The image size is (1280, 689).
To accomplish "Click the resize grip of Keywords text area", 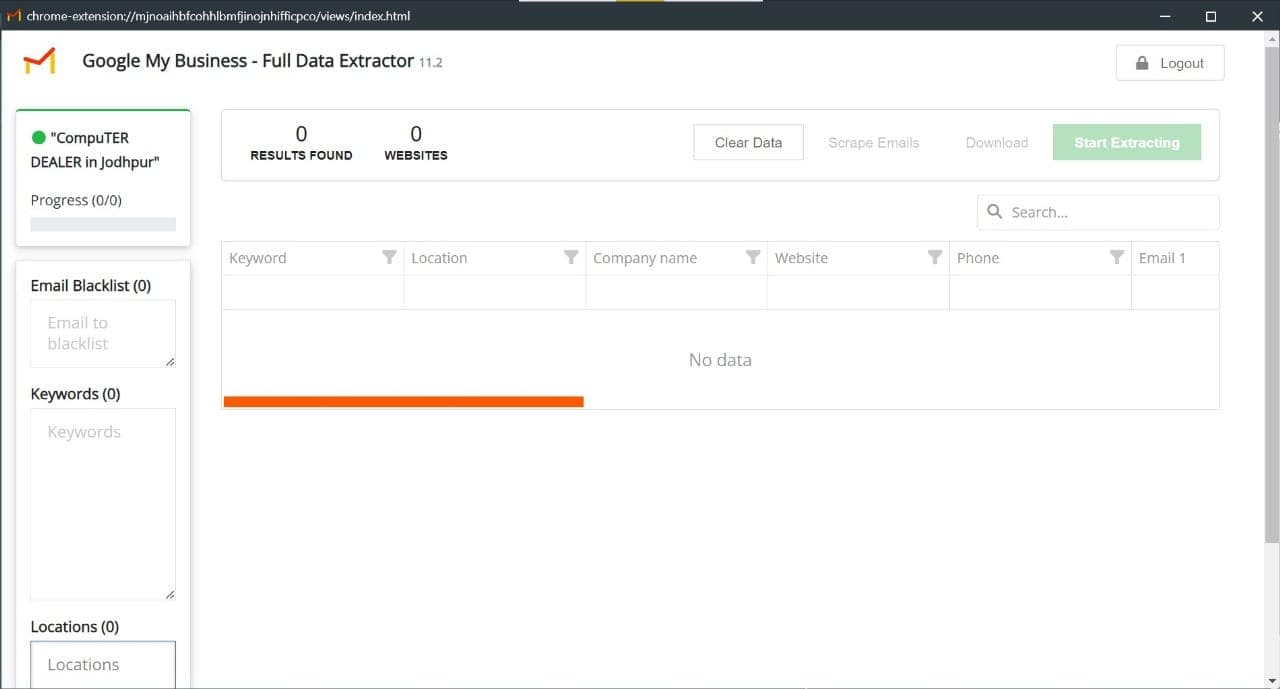I will click(x=170, y=594).
